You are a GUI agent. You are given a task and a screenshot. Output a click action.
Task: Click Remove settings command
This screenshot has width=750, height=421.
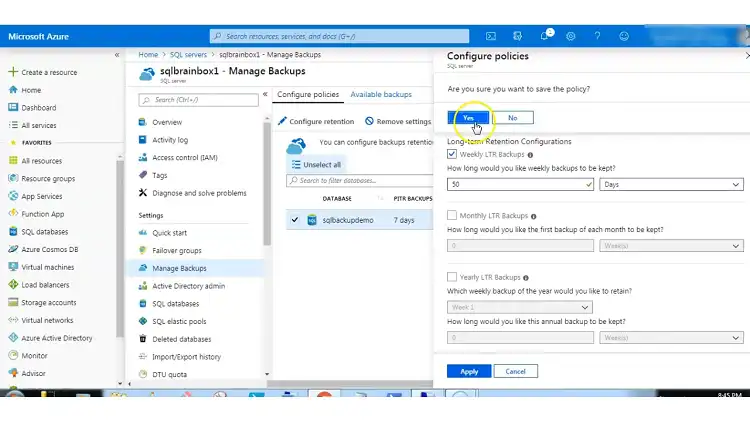click(x=398, y=122)
